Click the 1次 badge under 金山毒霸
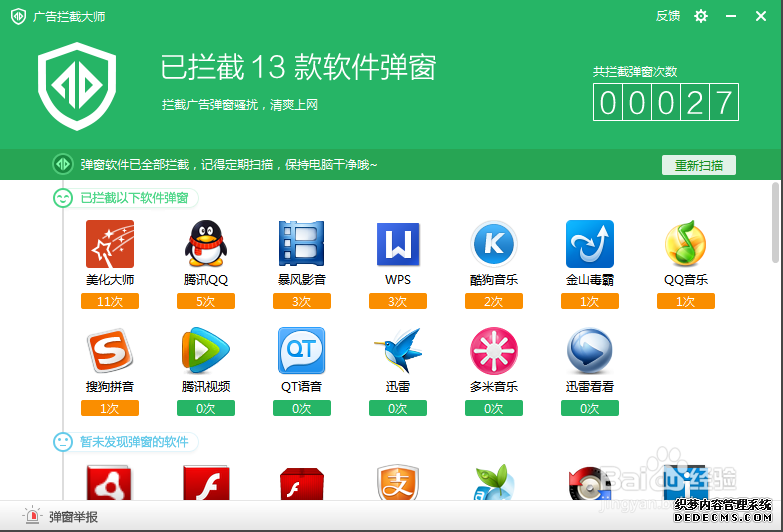The width and height of the screenshot is (783, 532). click(x=590, y=301)
